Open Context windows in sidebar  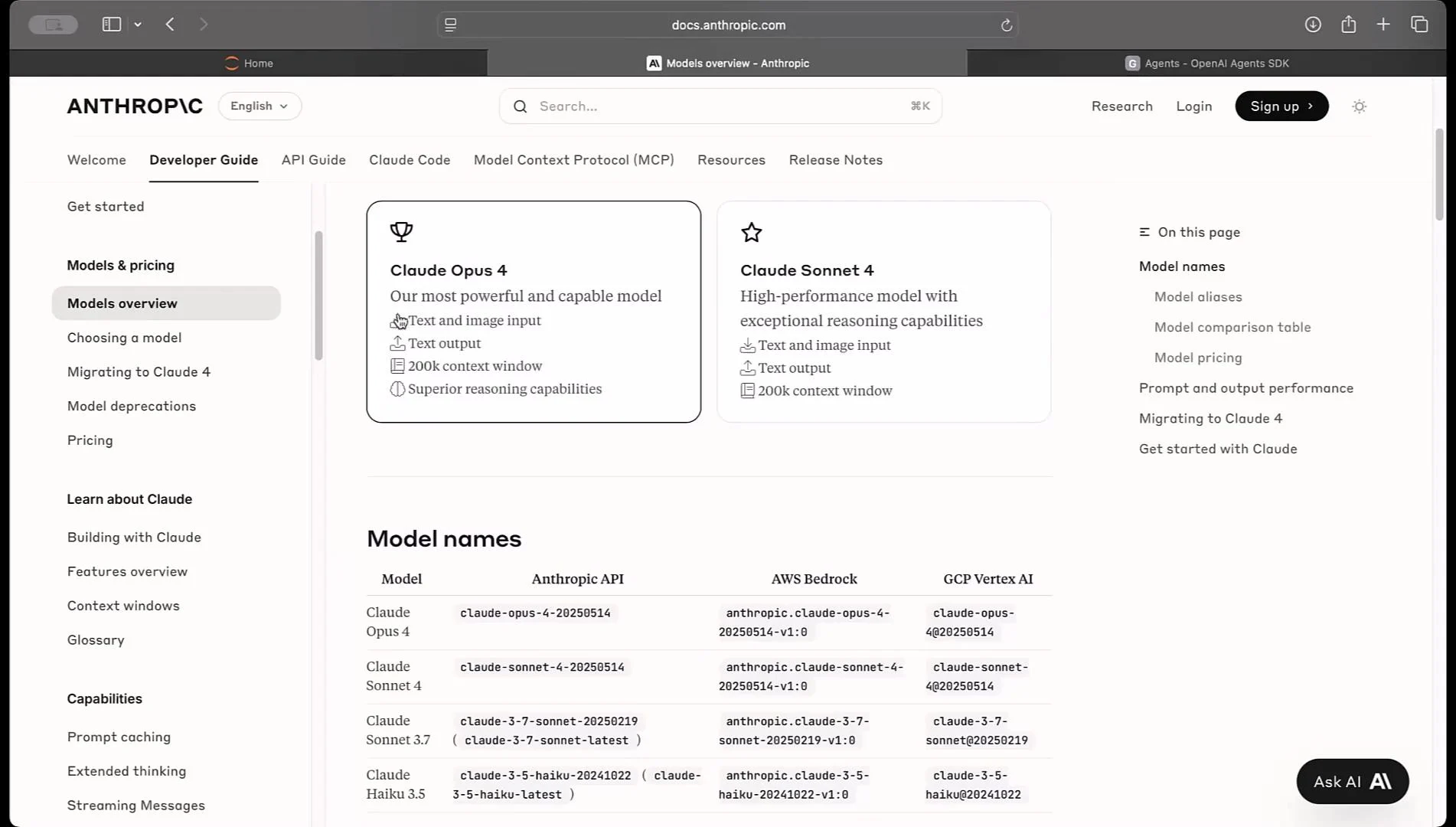click(123, 606)
